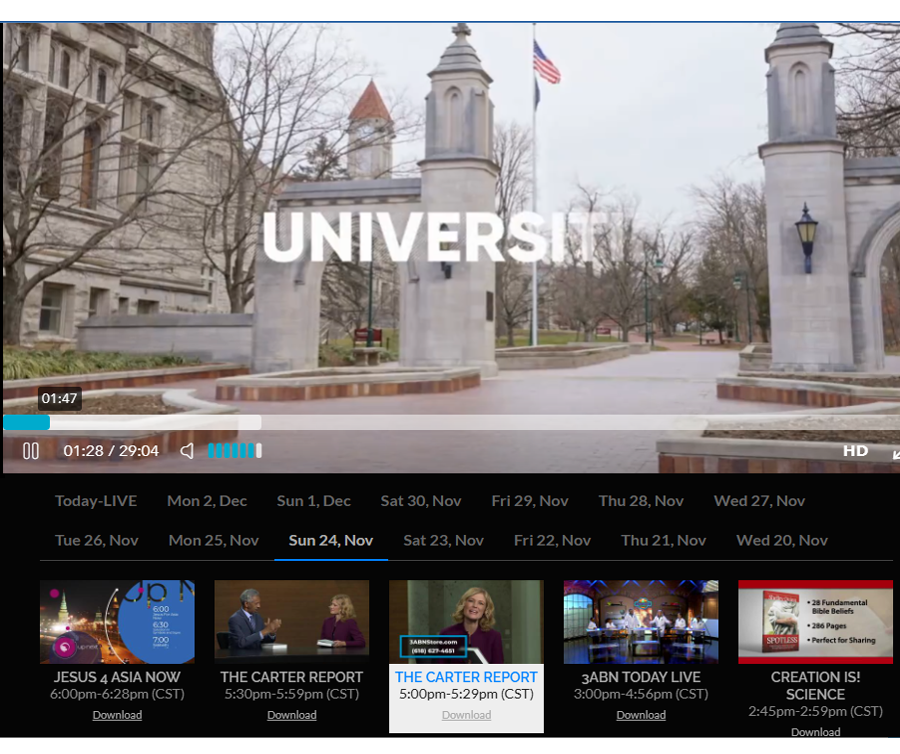Go to Sat 23, Nov schedule

point(443,540)
